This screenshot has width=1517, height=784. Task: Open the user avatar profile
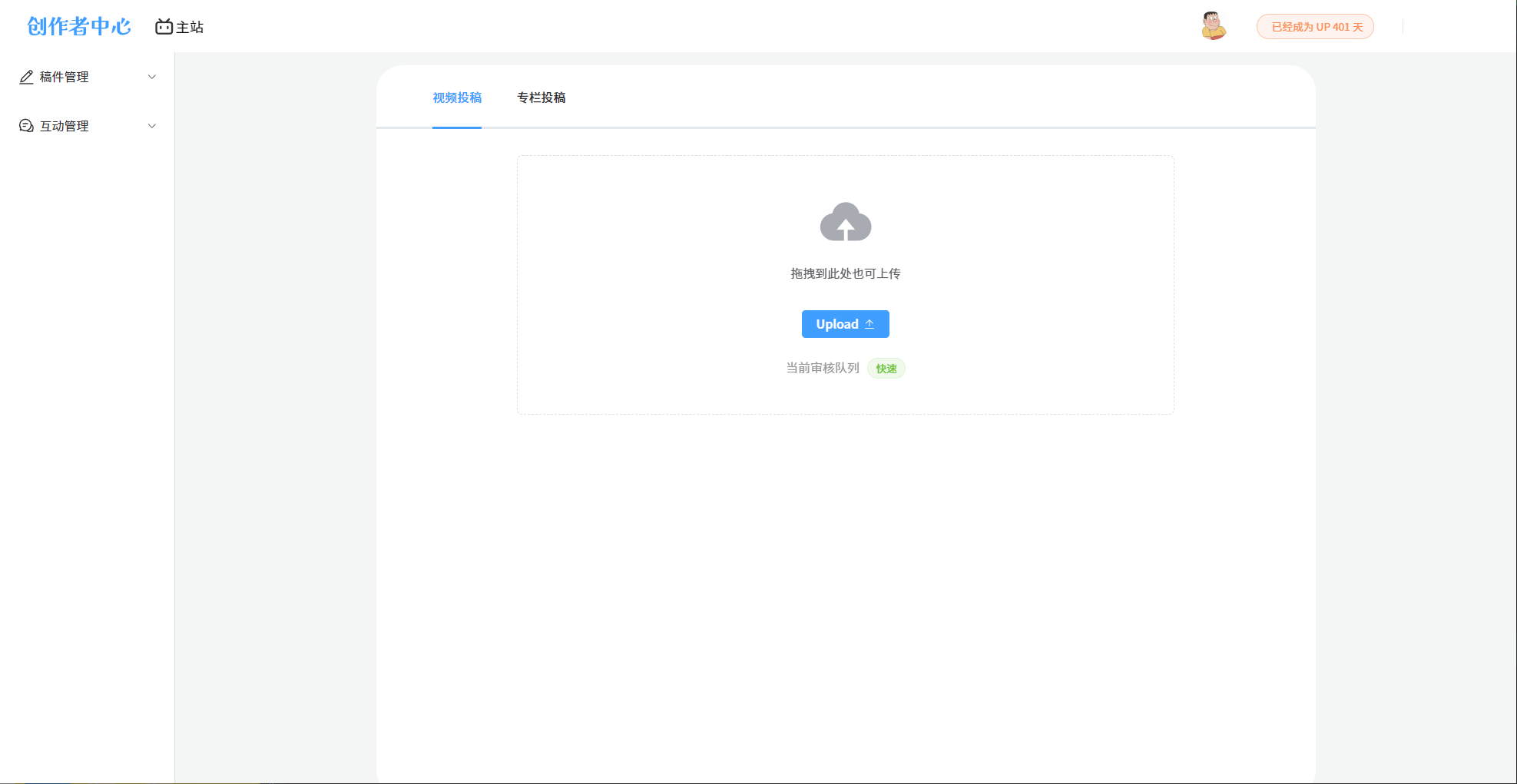click(x=1214, y=26)
